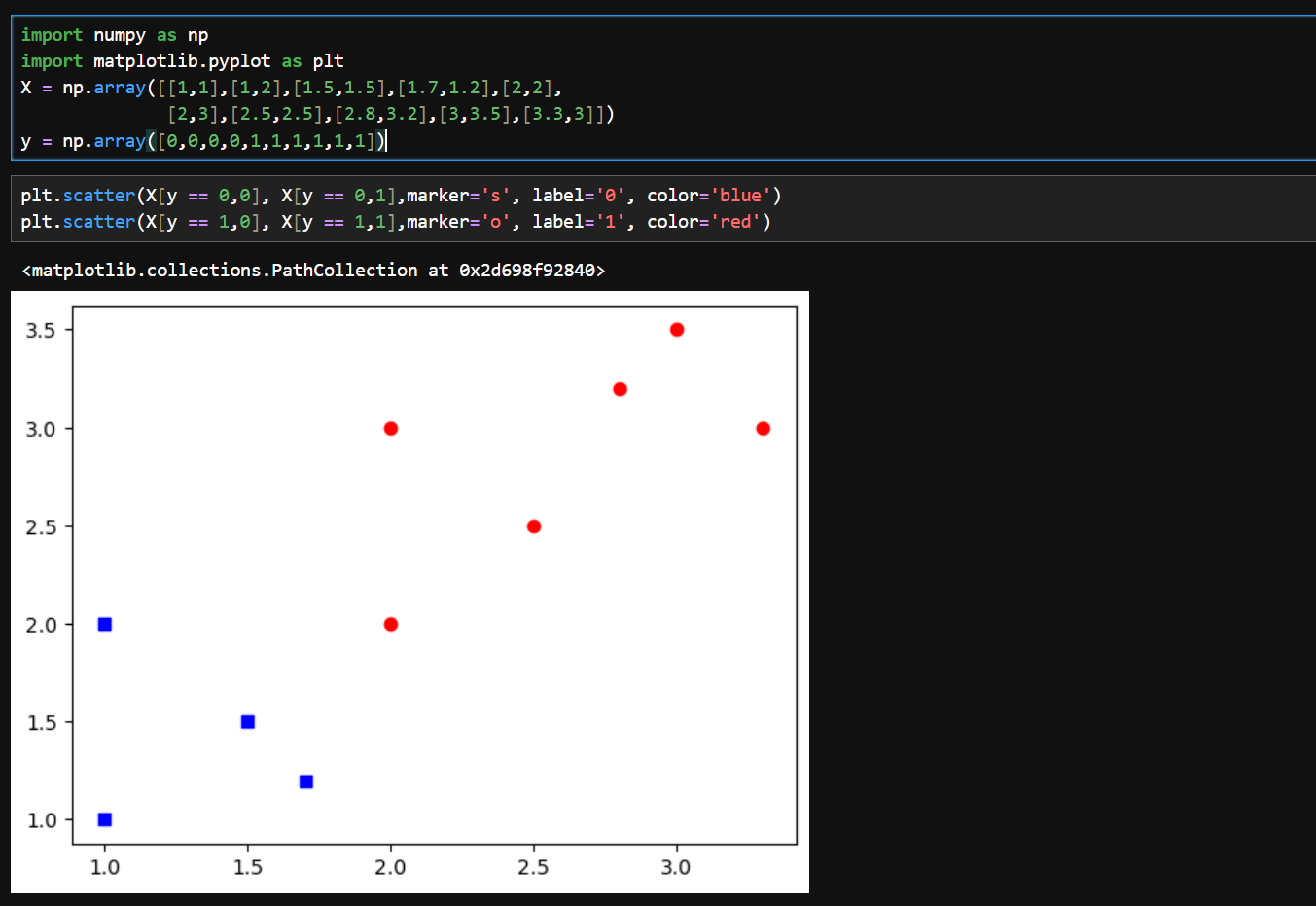This screenshot has height=906, width=1316.
Task: Click x-axis tick label 2.5
Action: coord(533,867)
